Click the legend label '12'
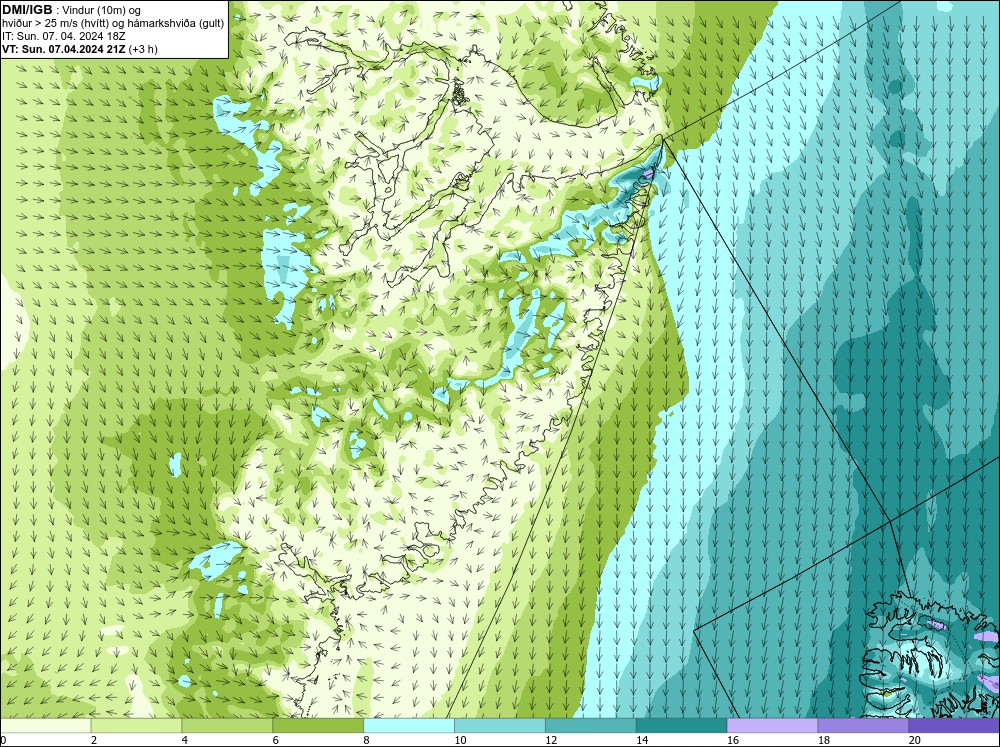 click(551, 740)
